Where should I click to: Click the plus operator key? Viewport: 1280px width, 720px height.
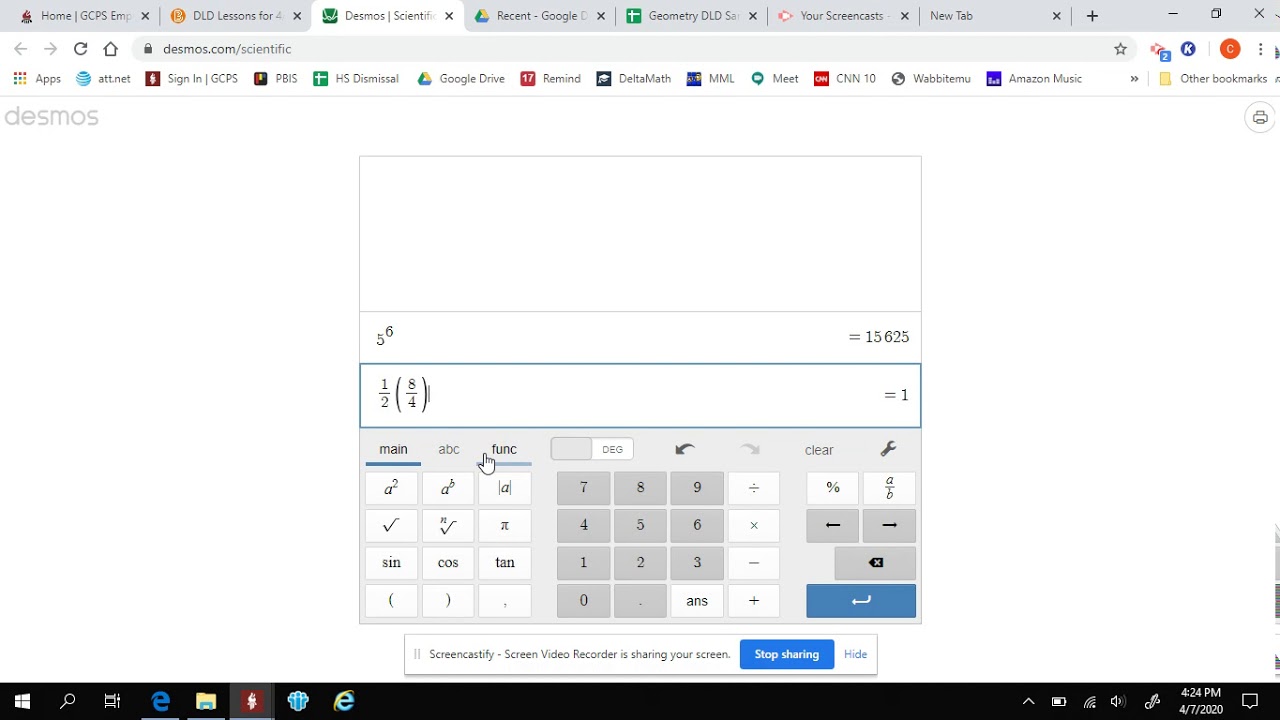(x=754, y=601)
